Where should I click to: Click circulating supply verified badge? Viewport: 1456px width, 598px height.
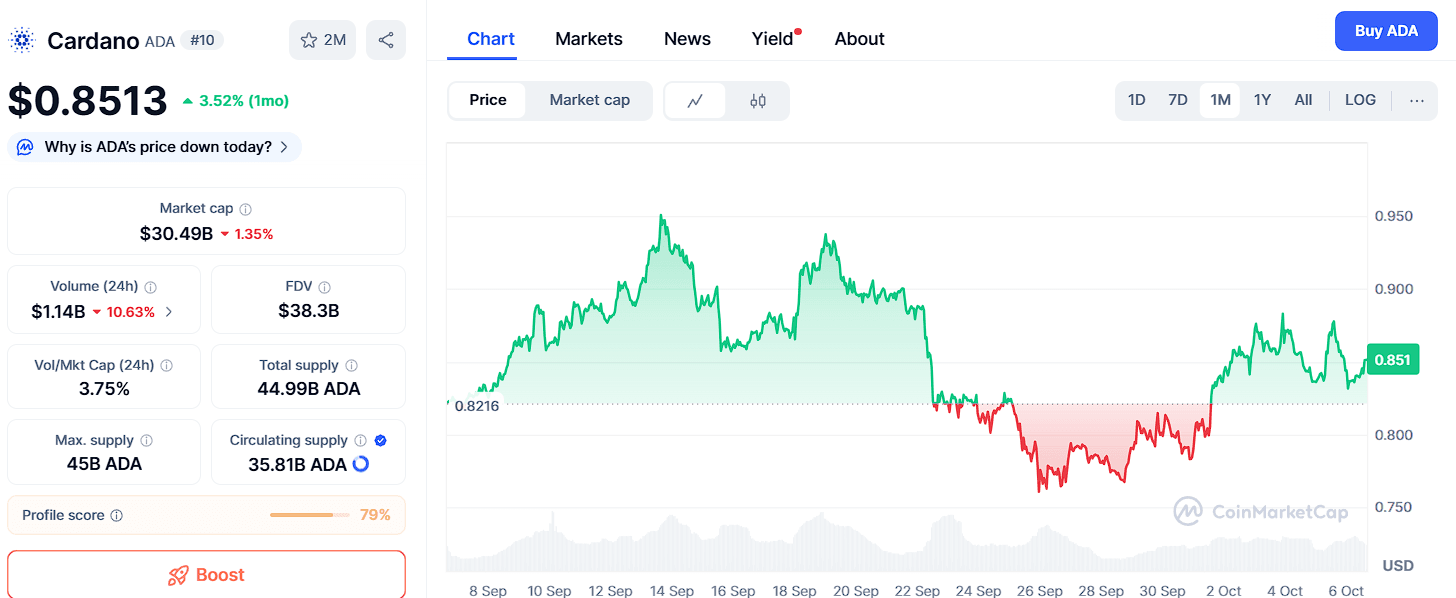pos(381,440)
